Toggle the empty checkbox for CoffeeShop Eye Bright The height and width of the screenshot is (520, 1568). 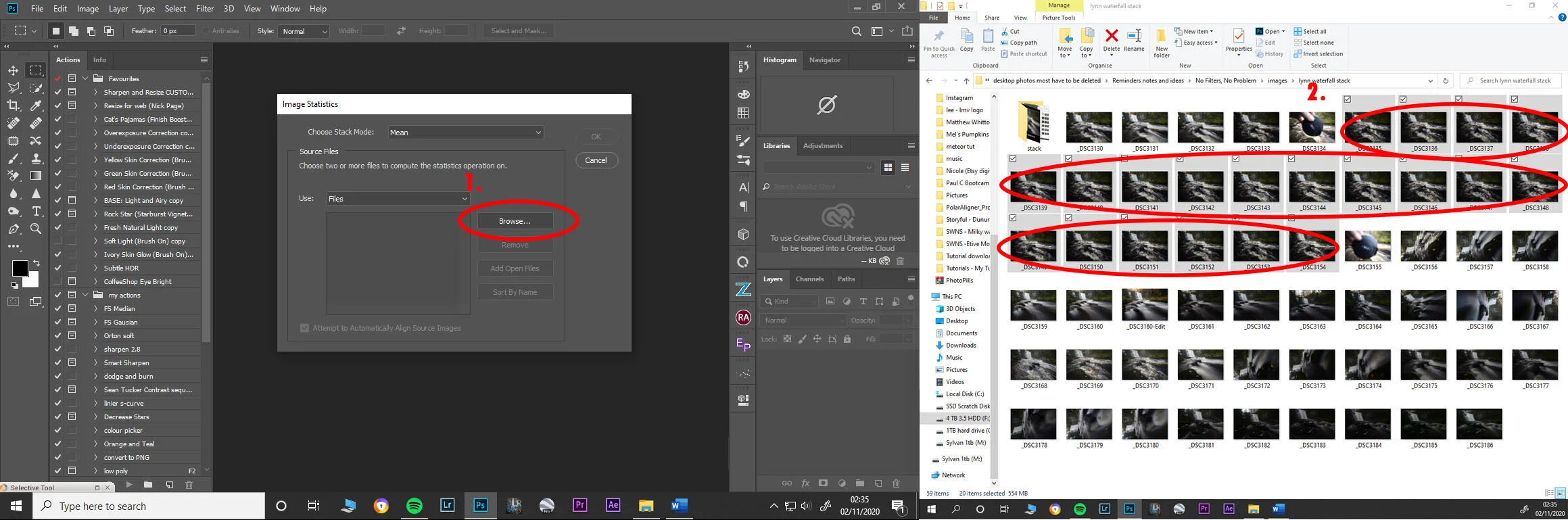57,281
